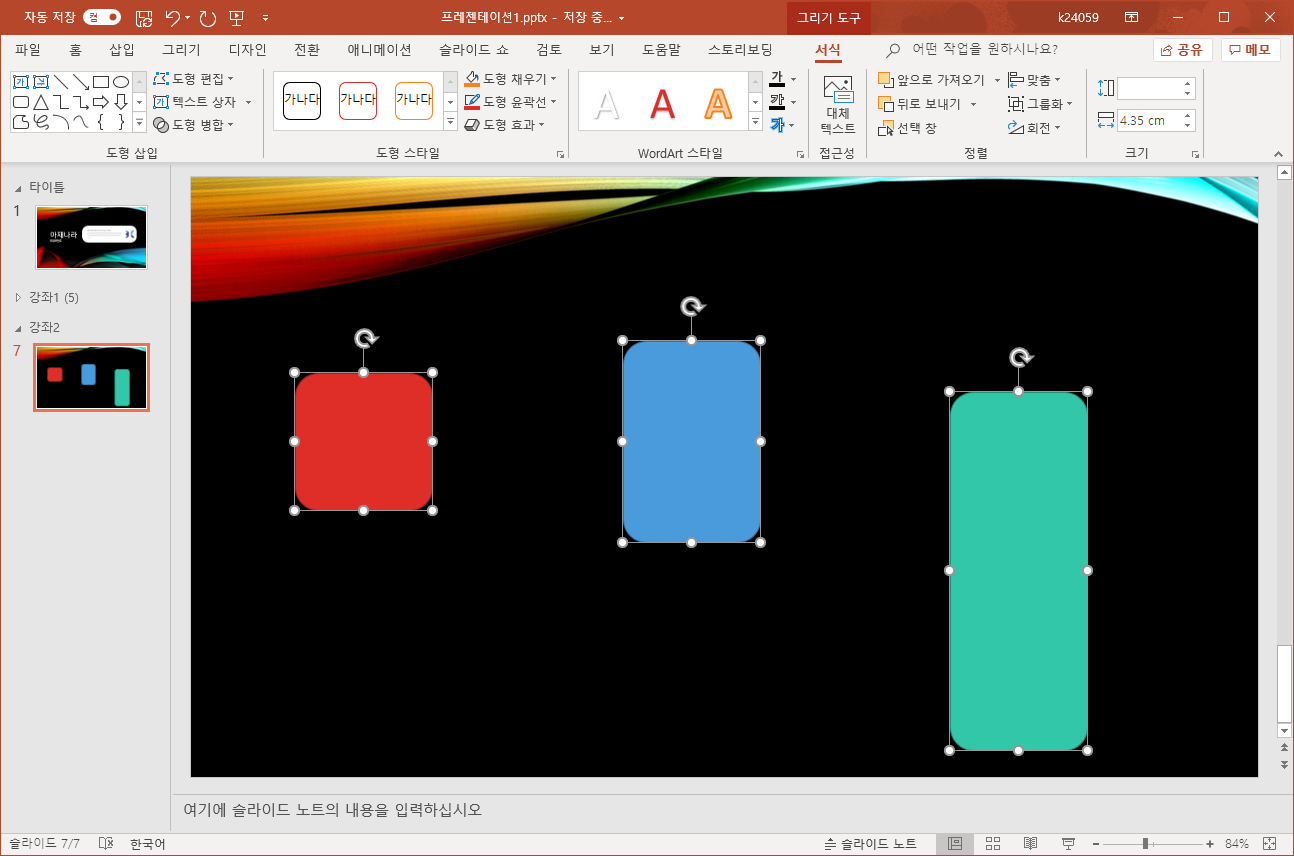Image resolution: width=1294 pixels, height=856 pixels.
Task: Expand the 강좌1 (5) section
Action: coord(17,297)
